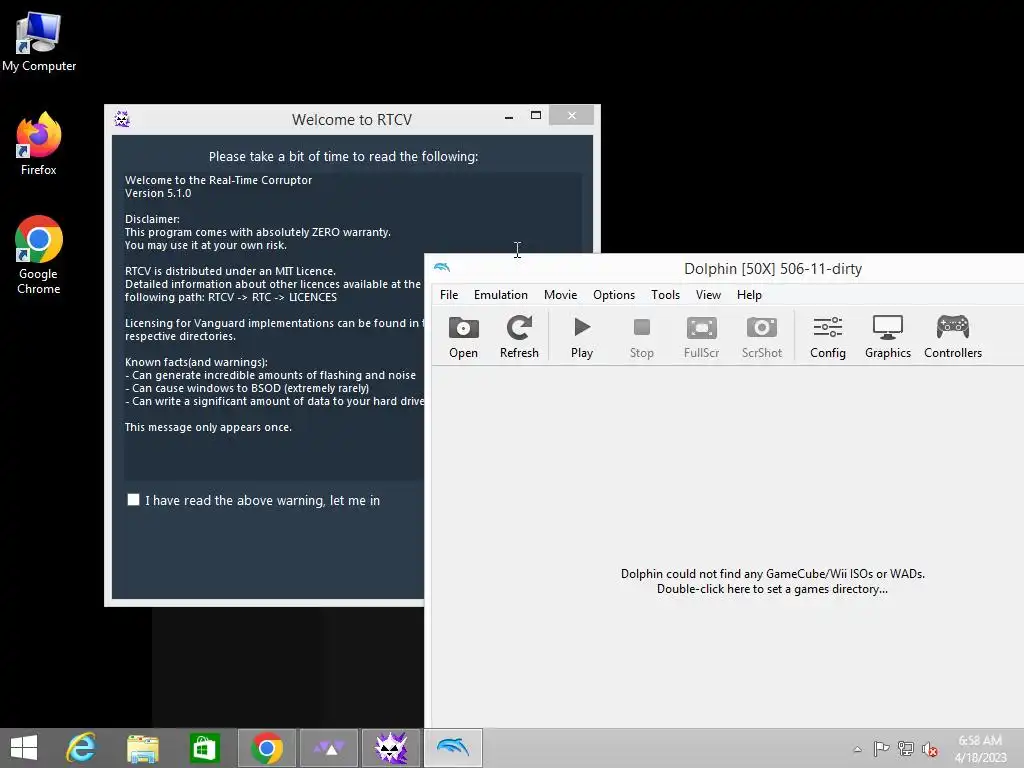Select the Firefox desktop icon
Image resolution: width=1024 pixels, height=768 pixels.
(x=39, y=144)
